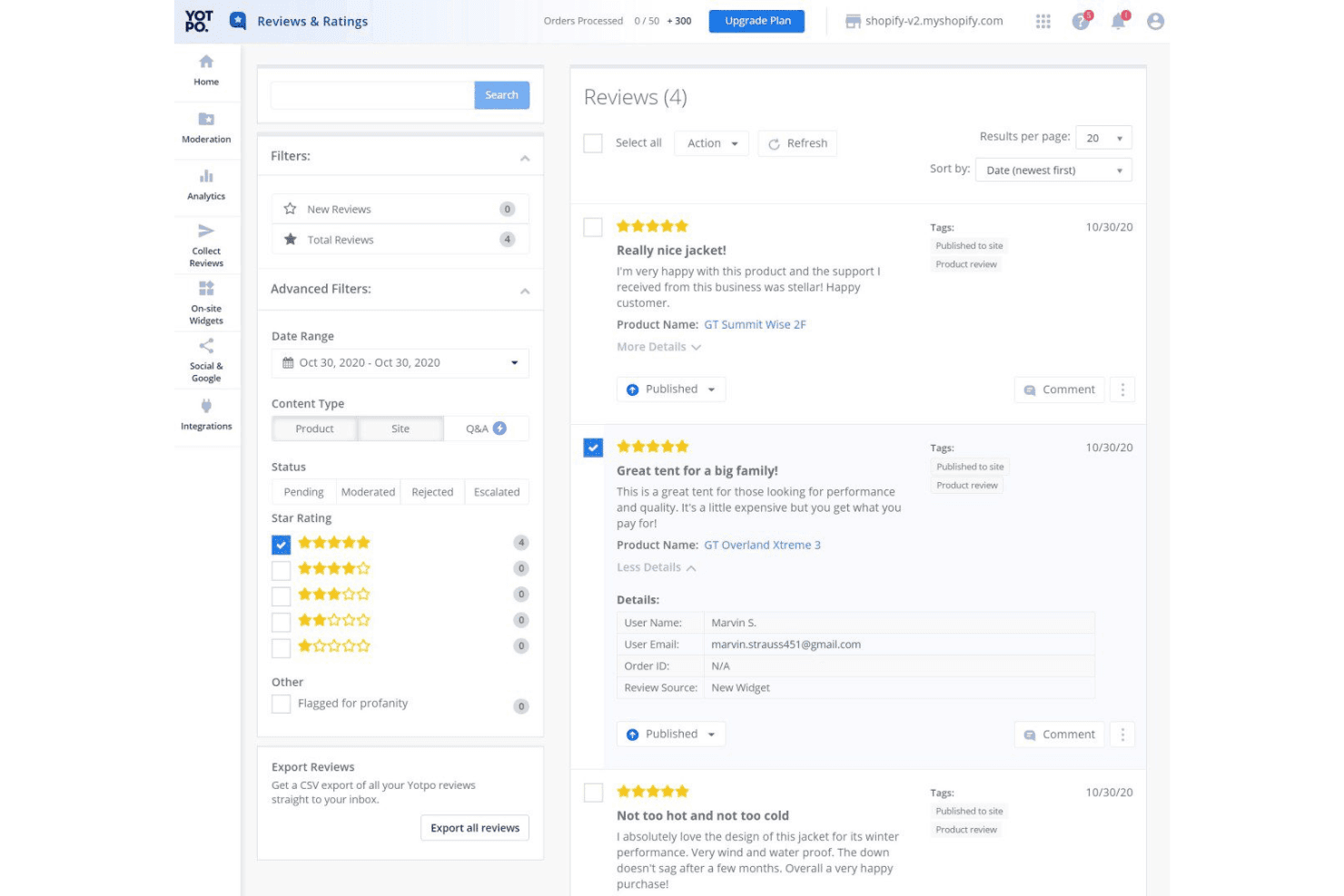Open the Date Range dropdown

pyautogui.click(x=400, y=362)
